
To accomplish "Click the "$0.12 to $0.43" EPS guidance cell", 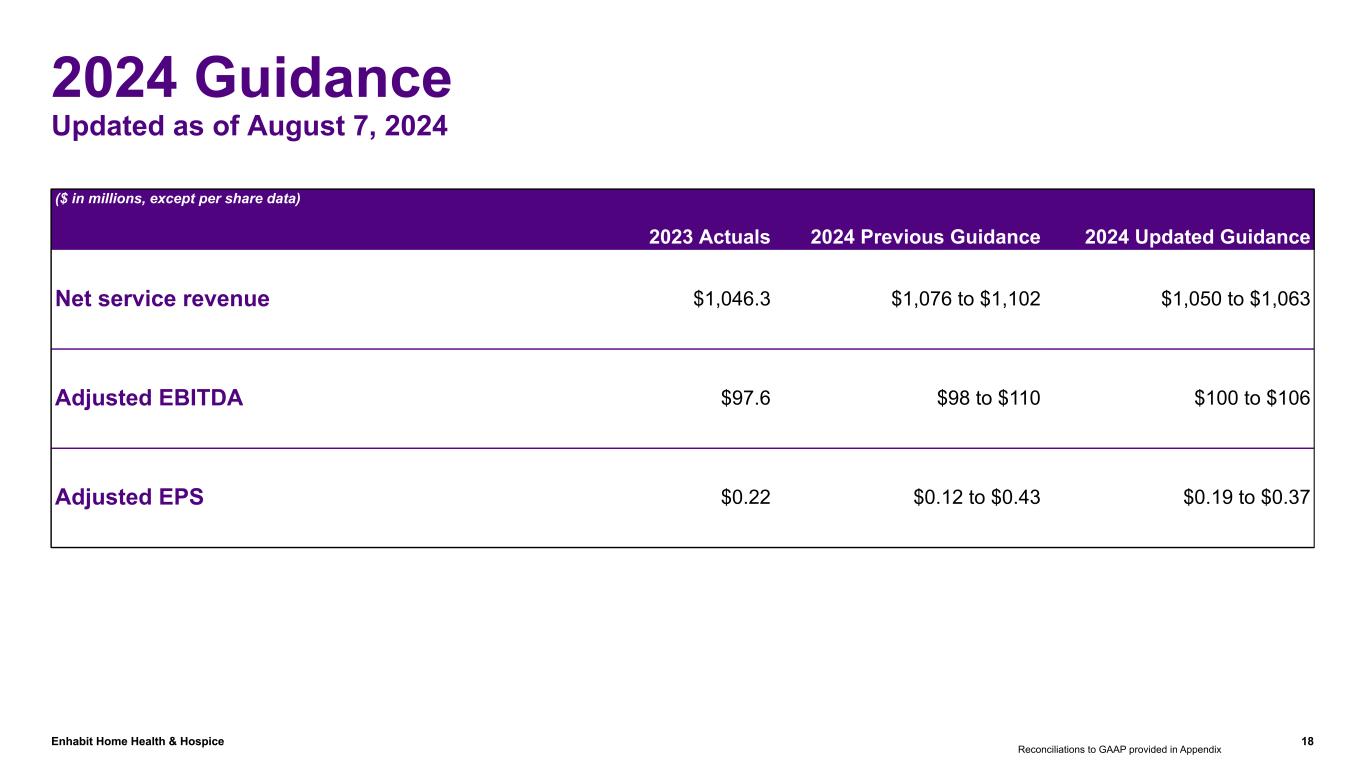I will (x=976, y=497).
